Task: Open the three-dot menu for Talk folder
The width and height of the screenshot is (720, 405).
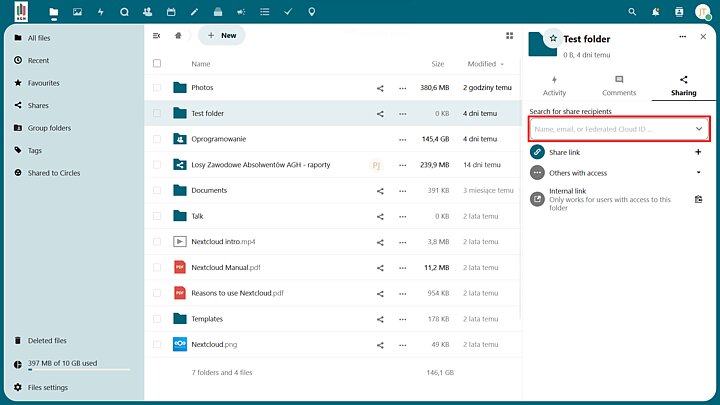Action: tap(403, 216)
